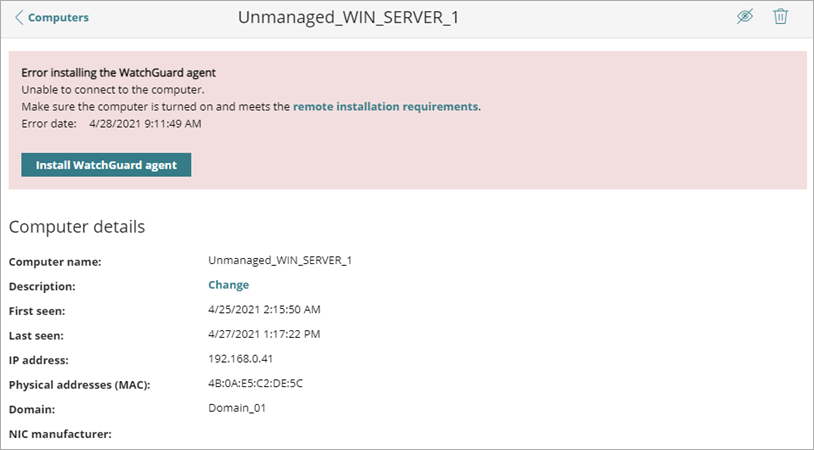Viewport: 814px width, 450px height.
Task: Click the NIC manufacturer label
Action: click(60, 434)
